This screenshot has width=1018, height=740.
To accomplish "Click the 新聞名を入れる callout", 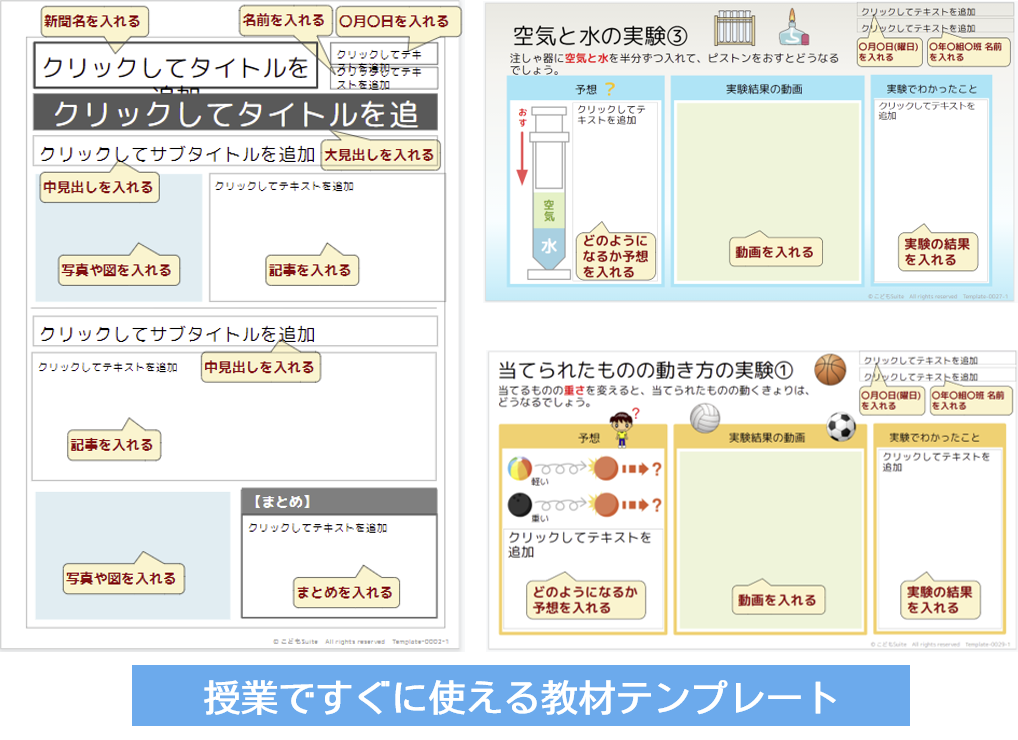I will (x=94, y=21).
